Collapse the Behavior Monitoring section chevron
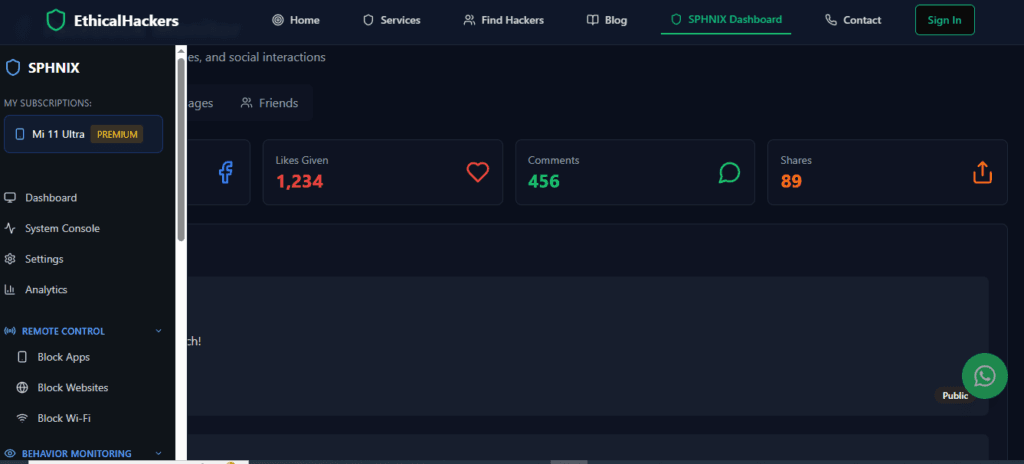 158,453
